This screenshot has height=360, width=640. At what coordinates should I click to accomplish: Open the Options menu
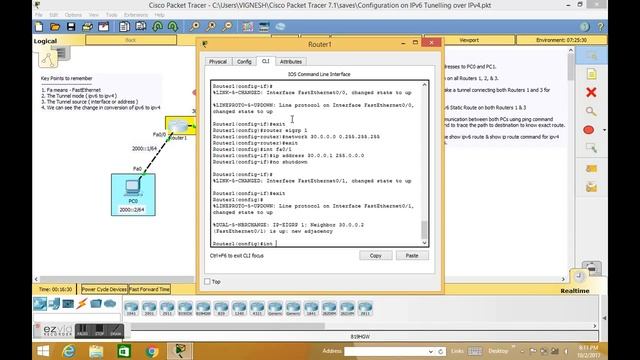pos(73,15)
